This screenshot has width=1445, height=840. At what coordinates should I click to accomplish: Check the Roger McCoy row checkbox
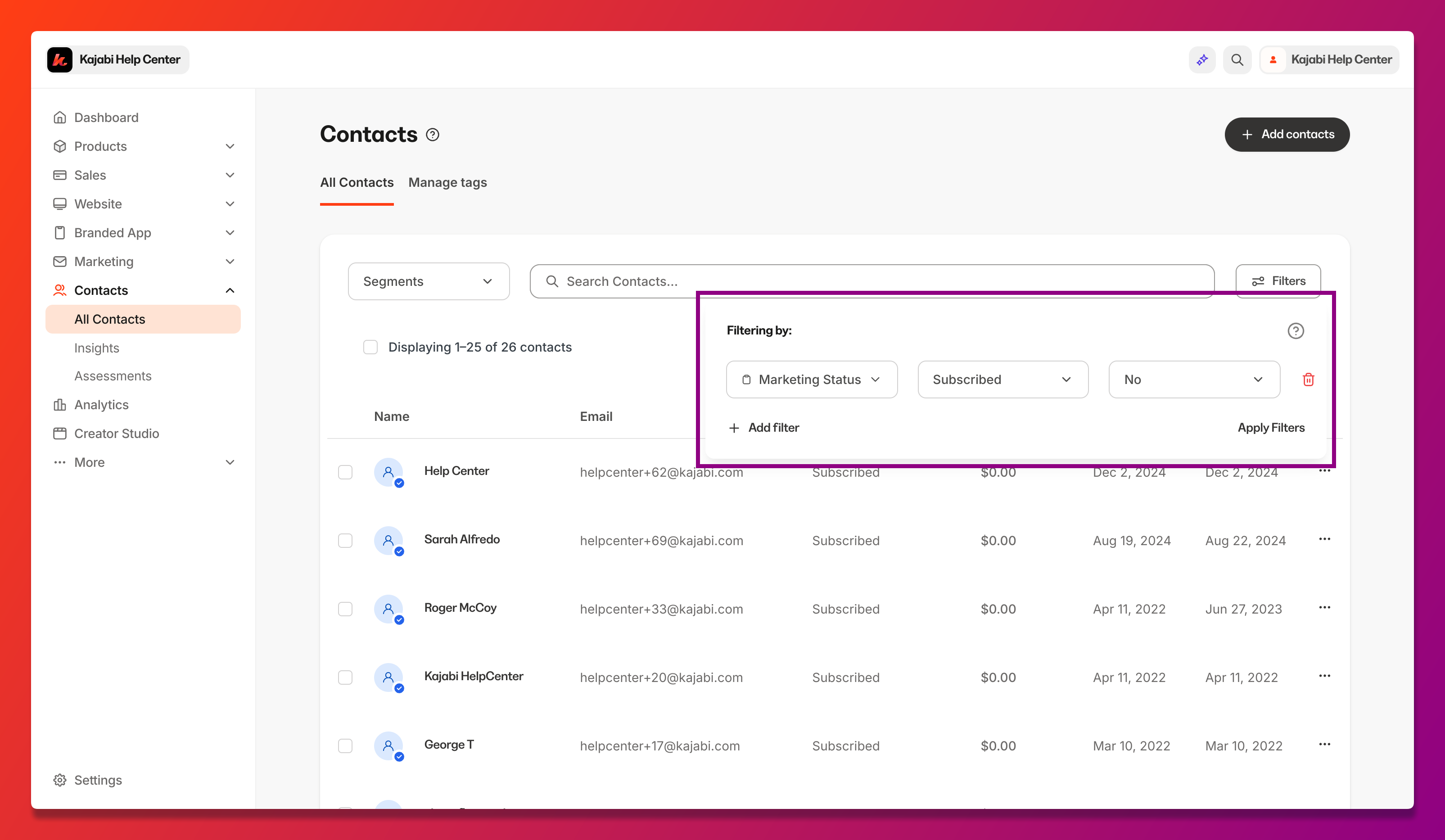click(345, 609)
